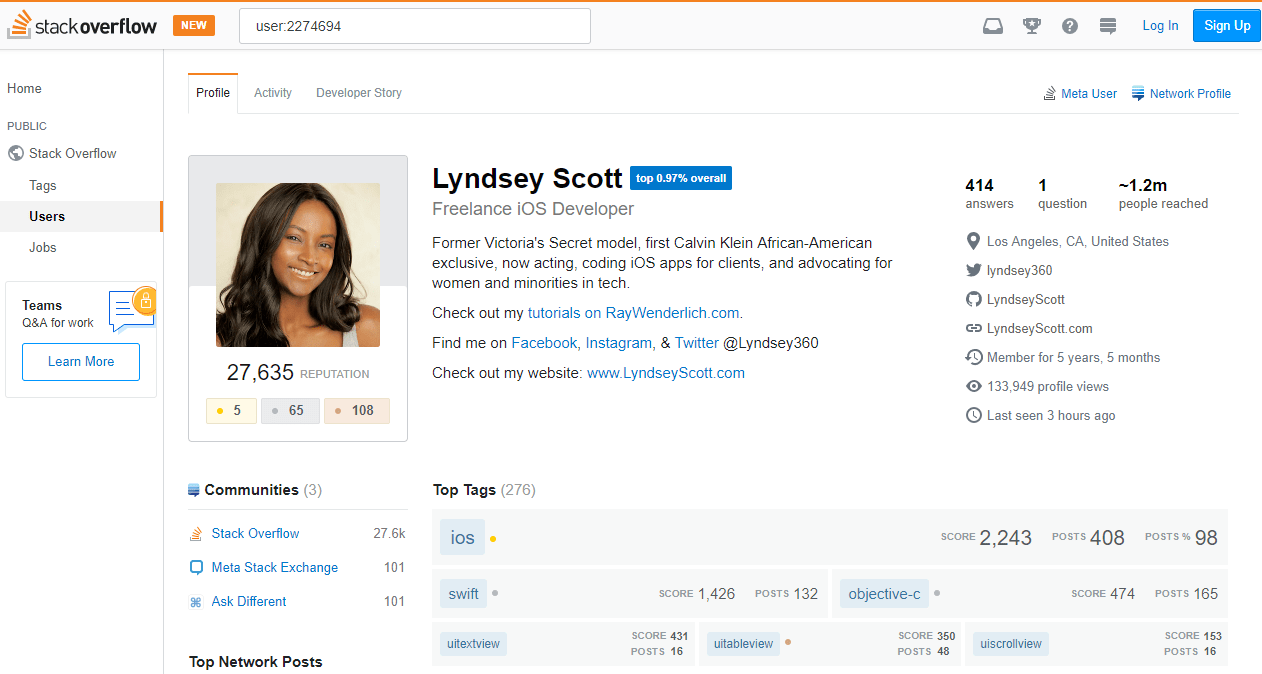1262x674 pixels.
Task: Click the Twitter bird icon
Action: coord(974,270)
